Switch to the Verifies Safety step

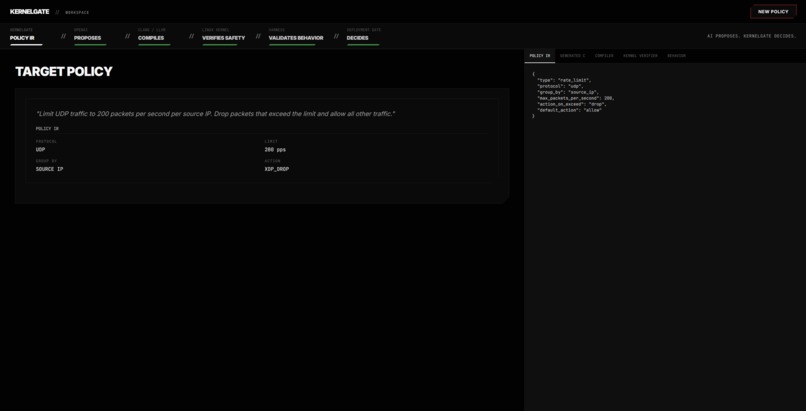tap(224, 35)
